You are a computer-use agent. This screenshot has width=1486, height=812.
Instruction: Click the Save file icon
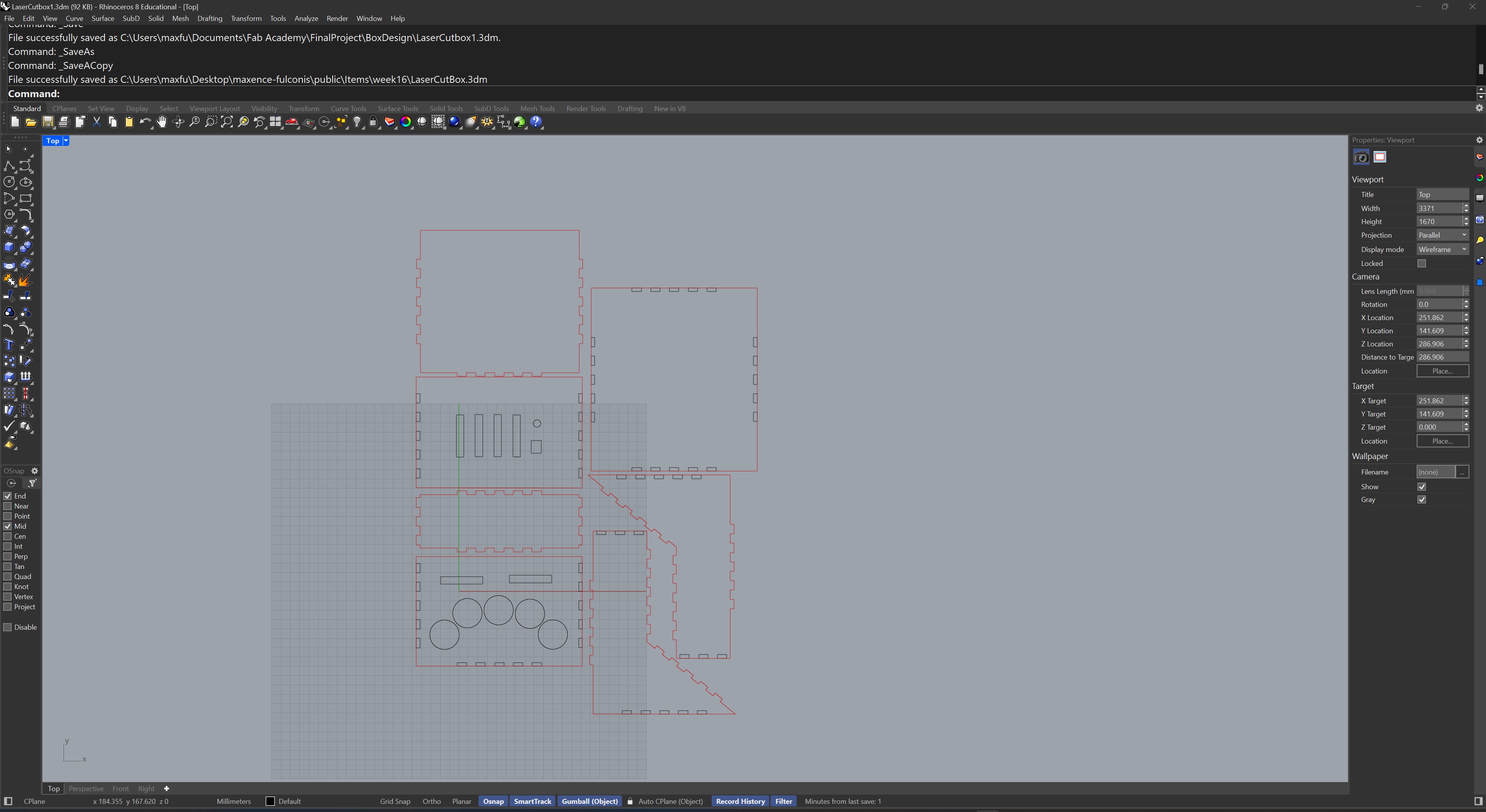click(48, 122)
